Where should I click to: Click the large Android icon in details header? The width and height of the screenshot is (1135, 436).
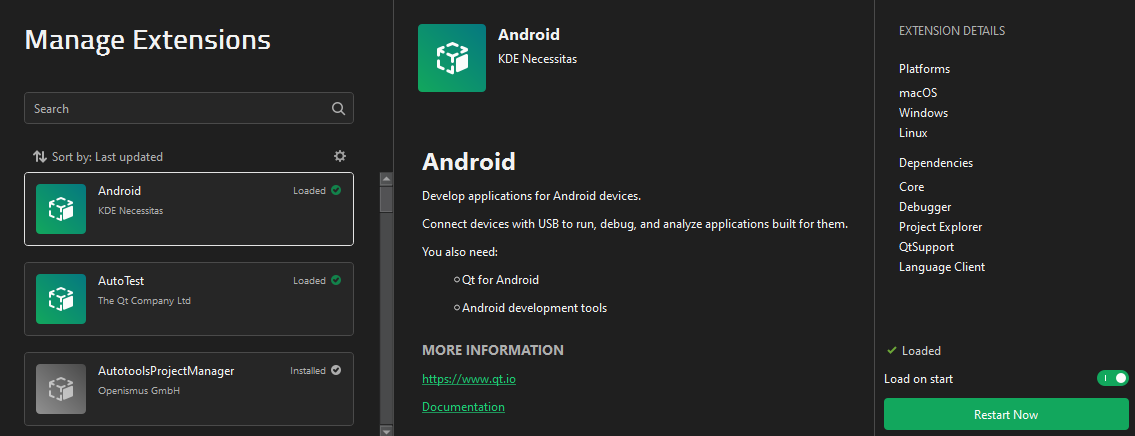(452, 58)
